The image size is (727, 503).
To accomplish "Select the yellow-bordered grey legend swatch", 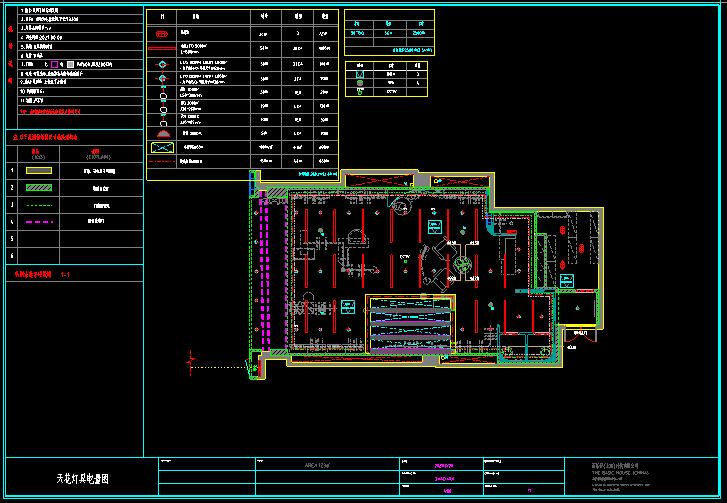I will coord(39,171).
